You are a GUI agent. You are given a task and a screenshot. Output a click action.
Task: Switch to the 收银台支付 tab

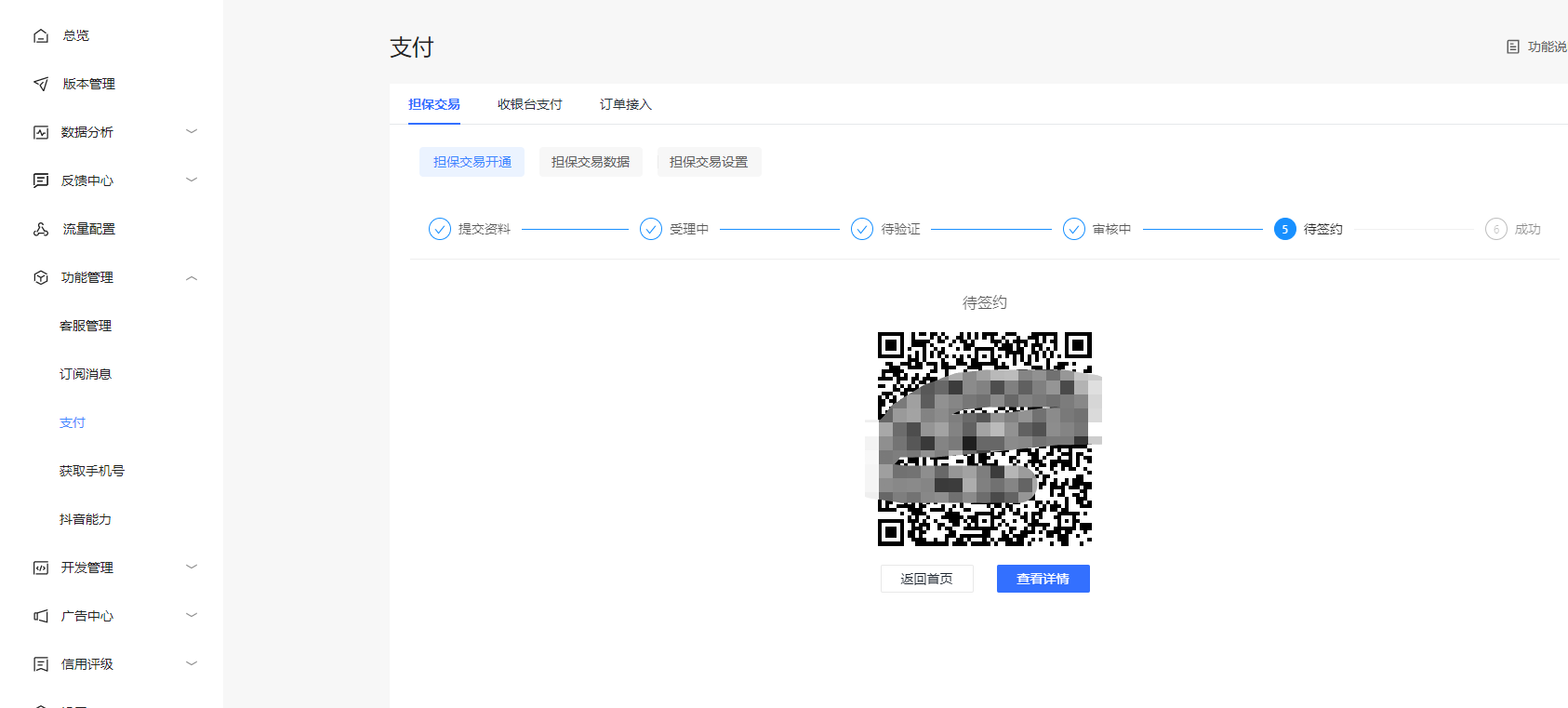tap(530, 104)
